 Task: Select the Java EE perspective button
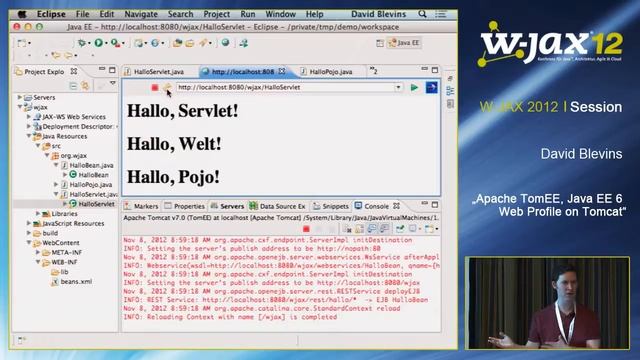click(404, 43)
